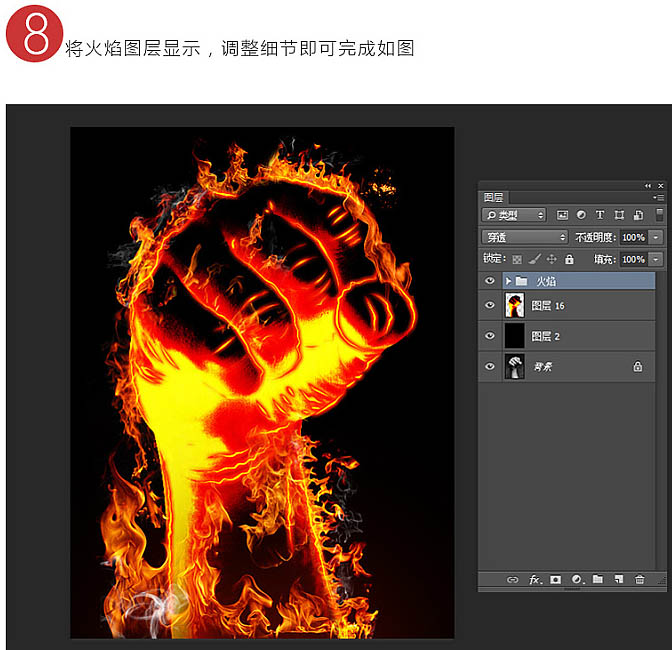672x650 pixels.
Task: Select the 图层 2 black thumbnail
Action: pos(514,335)
